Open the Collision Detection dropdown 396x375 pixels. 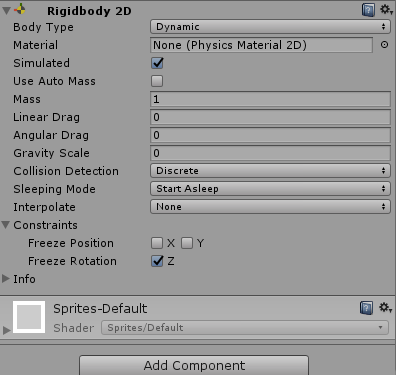(270, 171)
